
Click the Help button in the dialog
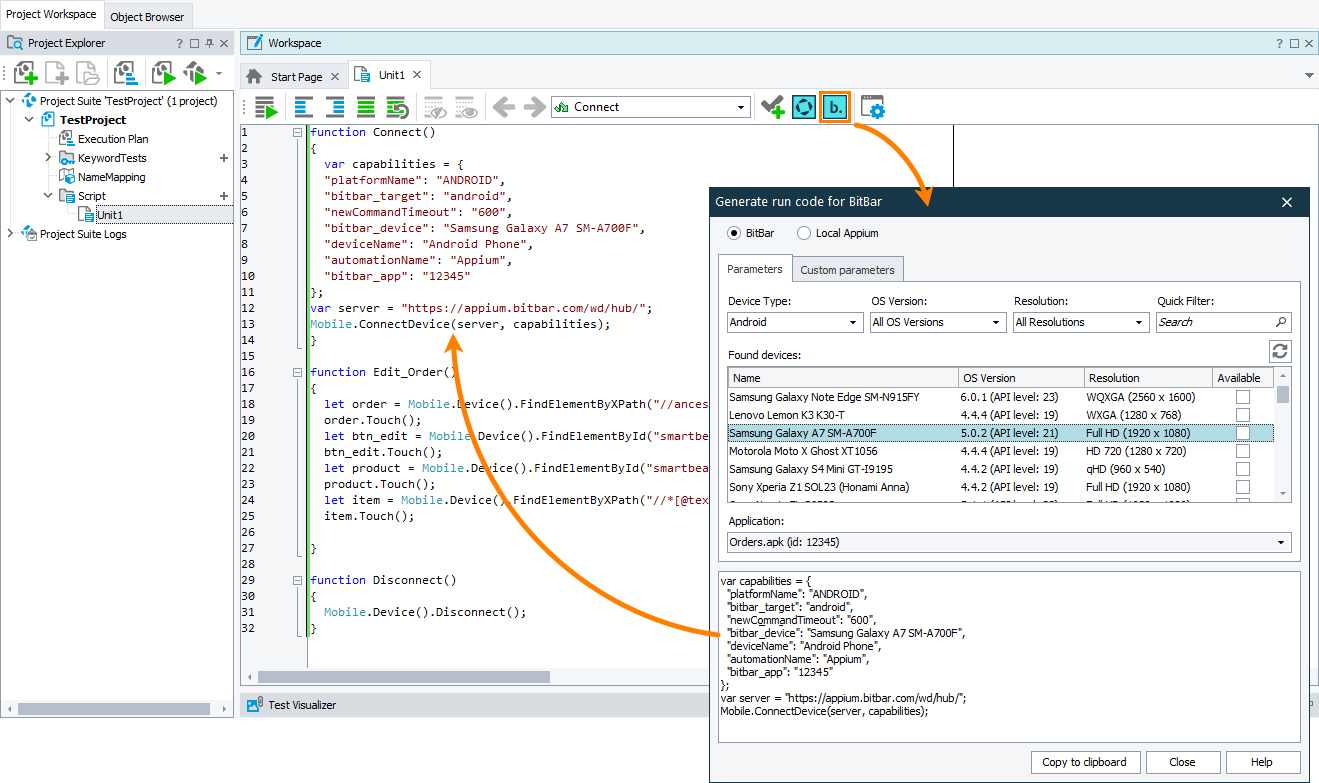click(1261, 761)
